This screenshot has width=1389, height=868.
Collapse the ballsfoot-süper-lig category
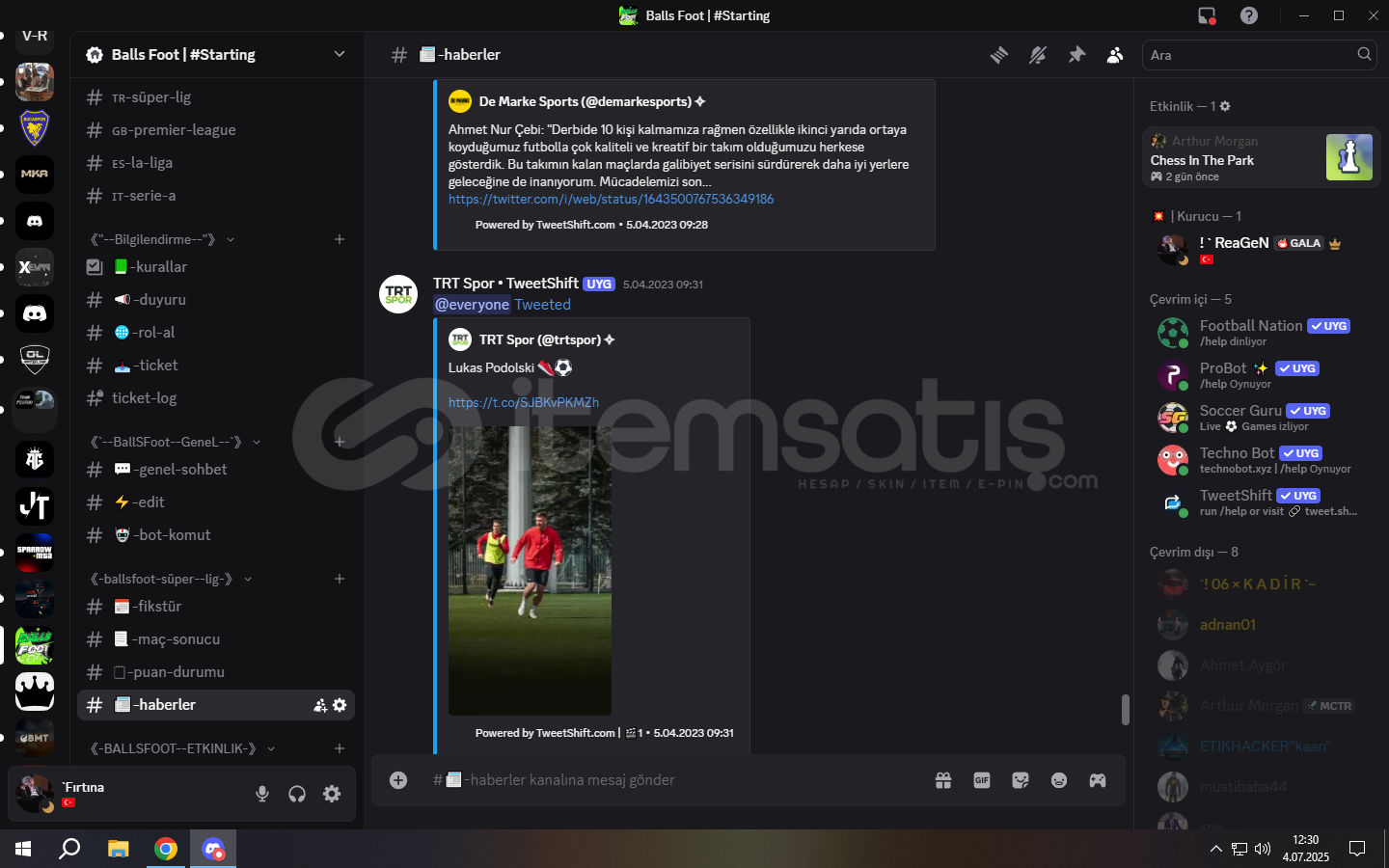(170, 579)
